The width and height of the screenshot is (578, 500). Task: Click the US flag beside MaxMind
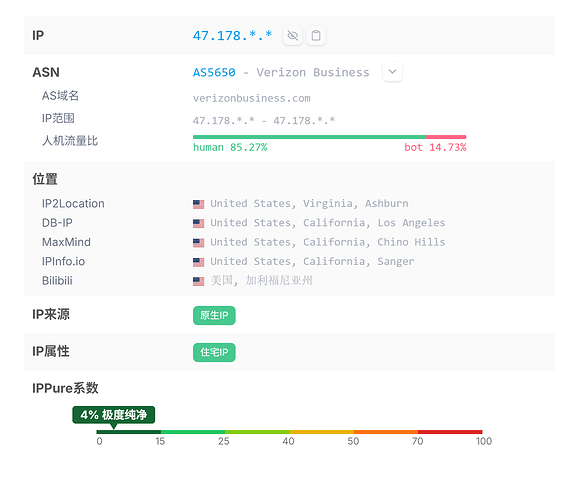tap(198, 243)
